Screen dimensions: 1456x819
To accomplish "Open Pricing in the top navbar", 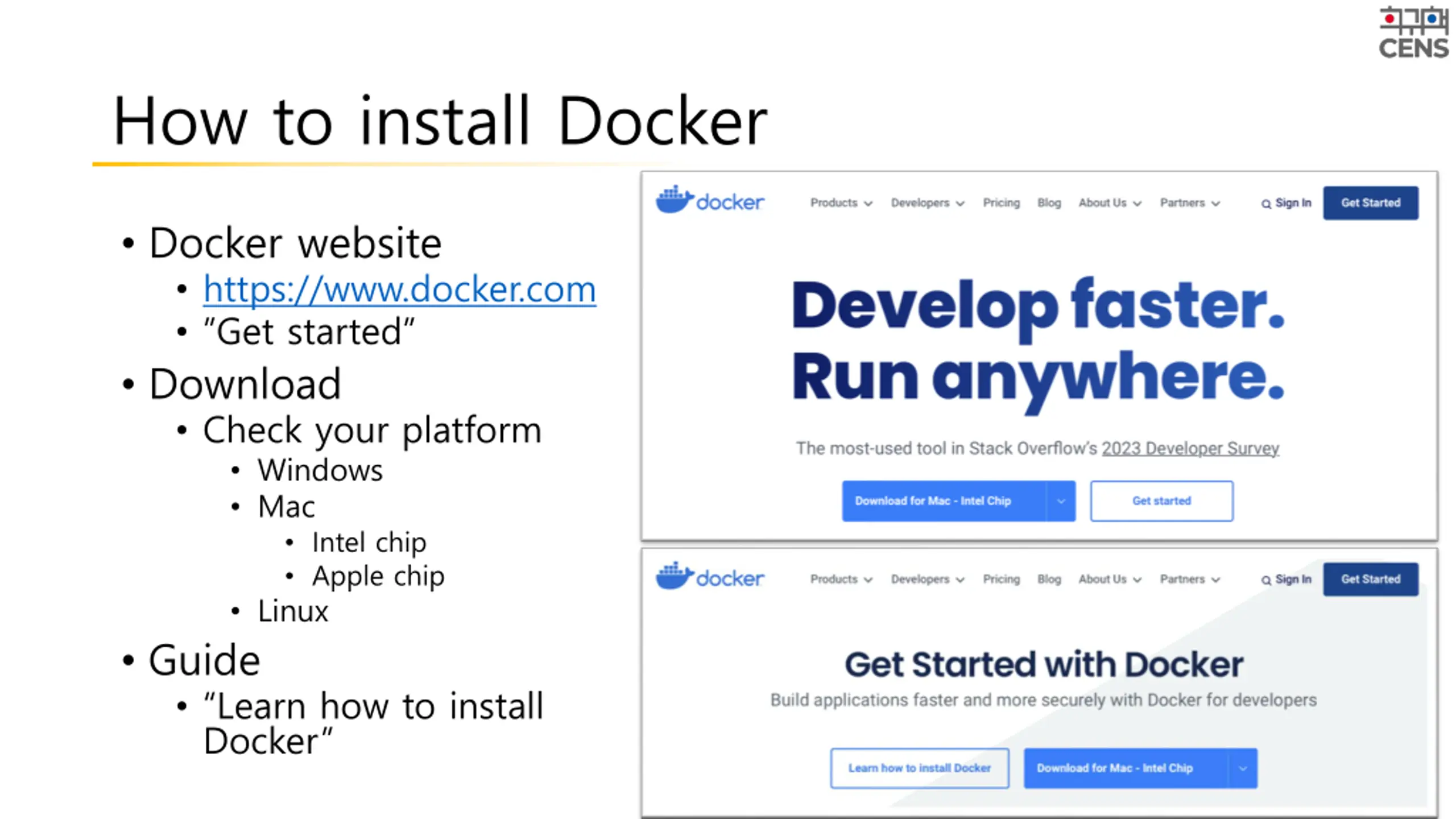I will click(1001, 203).
